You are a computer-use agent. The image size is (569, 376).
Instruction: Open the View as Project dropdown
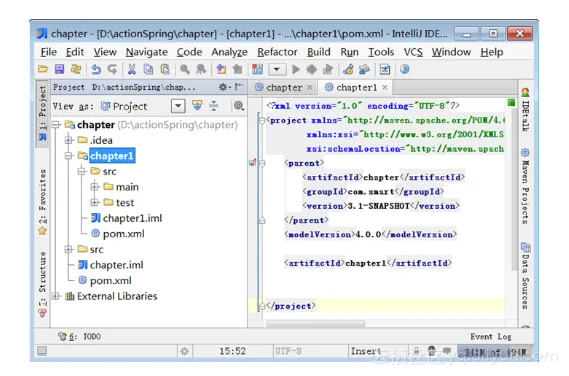178,106
